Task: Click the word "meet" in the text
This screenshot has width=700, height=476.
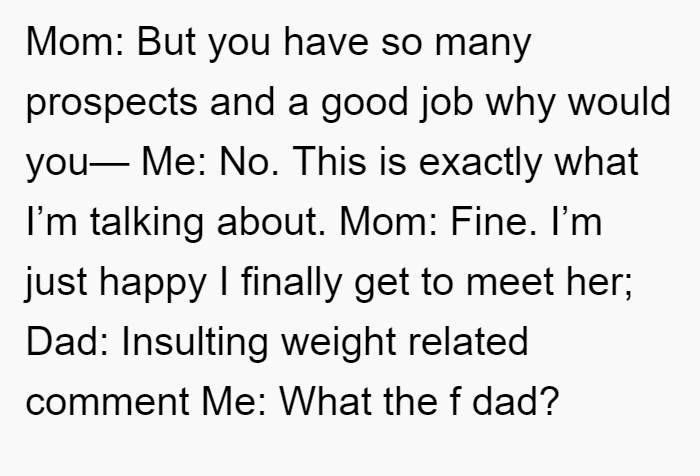Action: [x=510, y=283]
